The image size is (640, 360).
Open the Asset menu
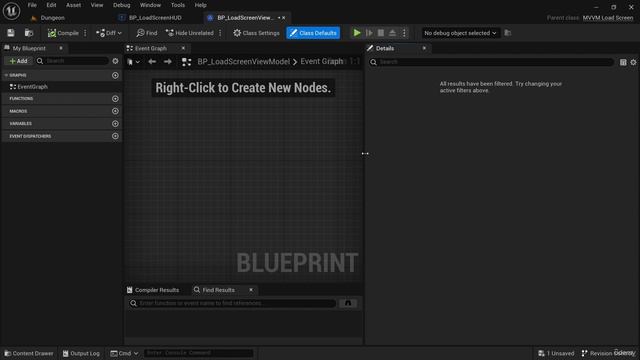73,5
